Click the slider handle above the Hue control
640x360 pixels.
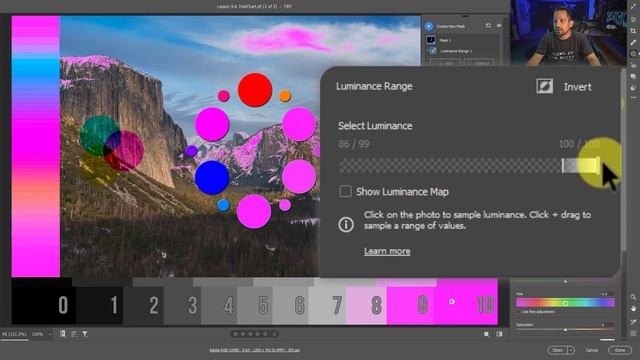tap(565, 282)
